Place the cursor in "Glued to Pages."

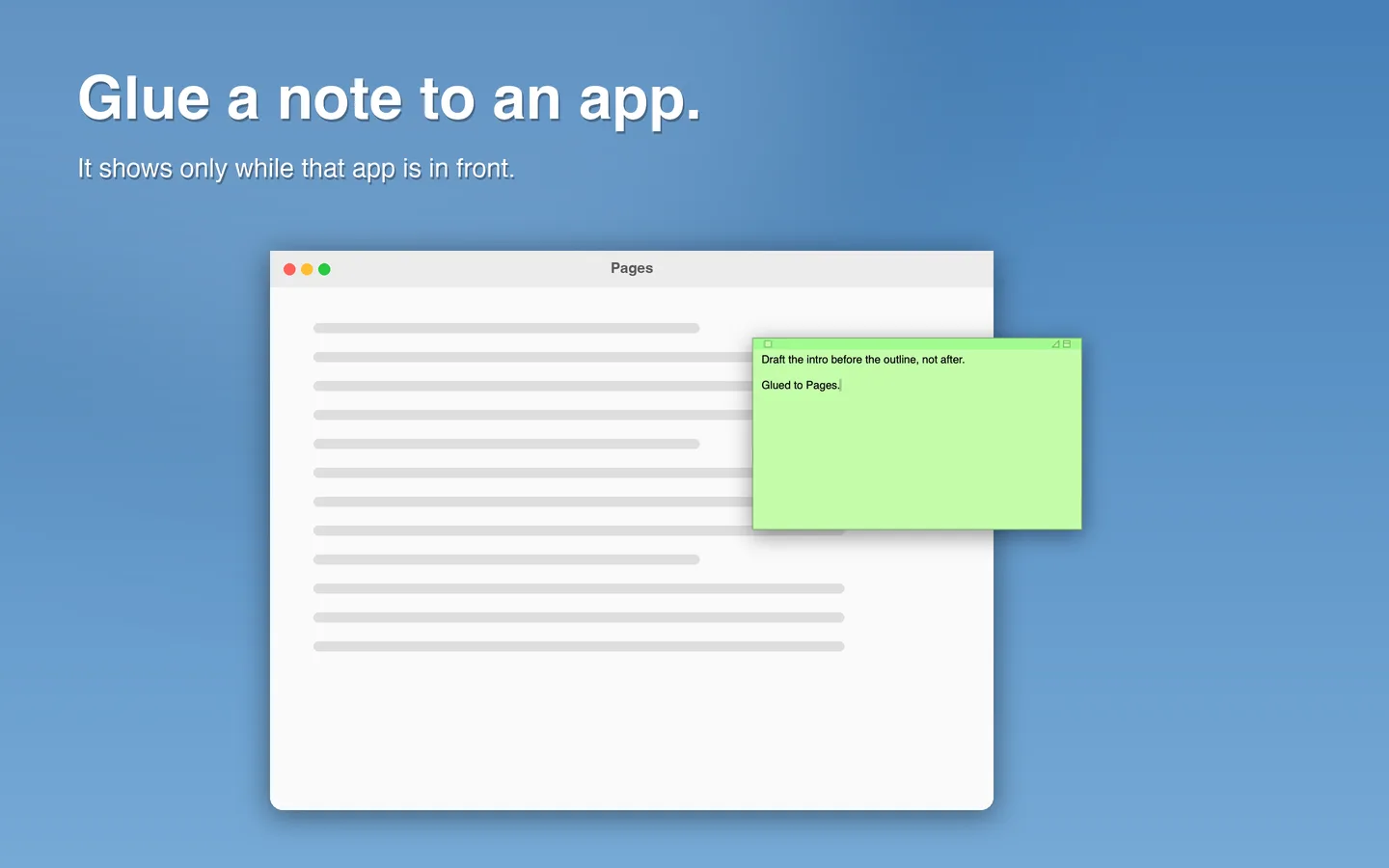pyautogui.click(x=801, y=385)
